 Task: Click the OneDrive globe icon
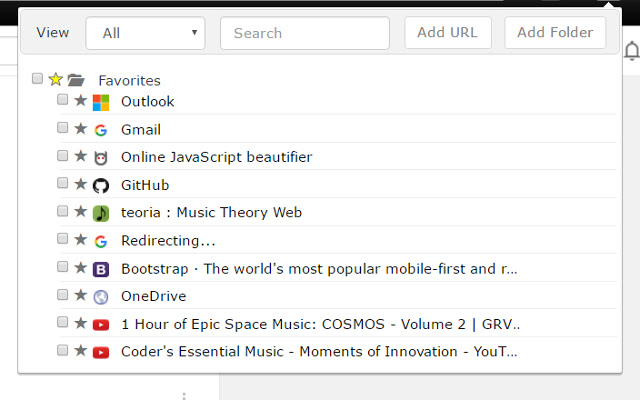coord(100,297)
